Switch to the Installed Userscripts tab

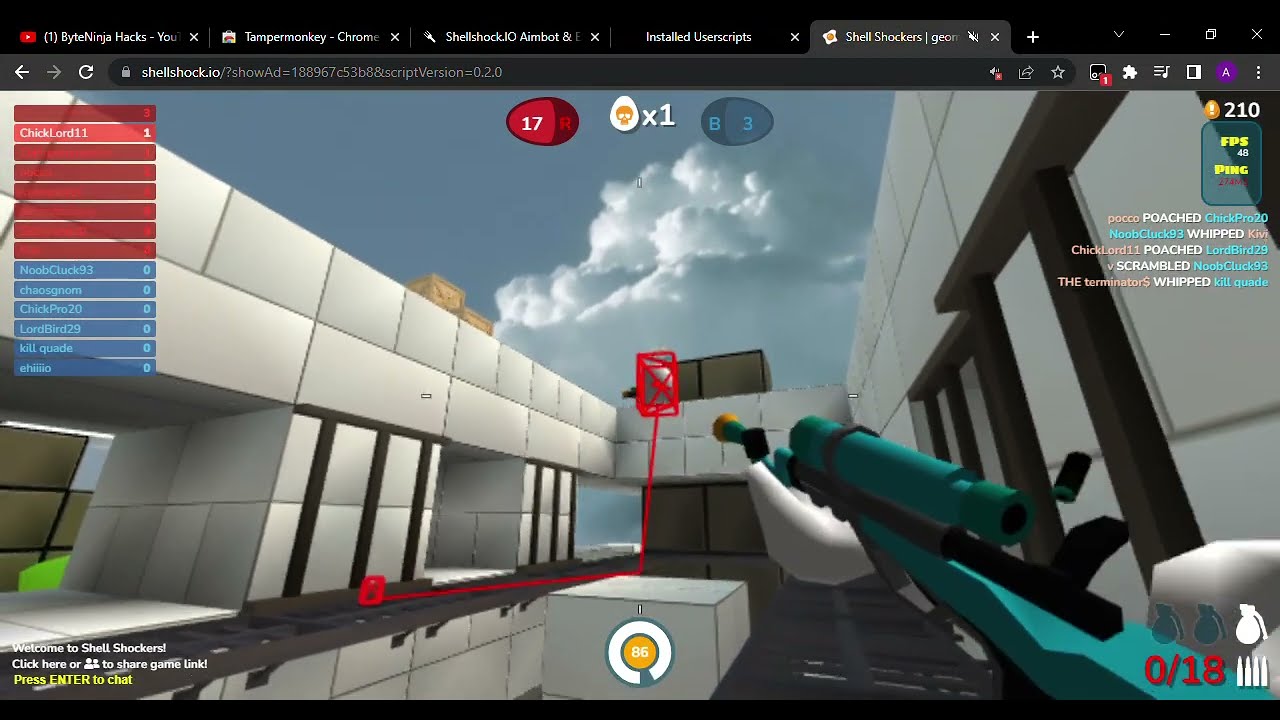(x=708, y=37)
